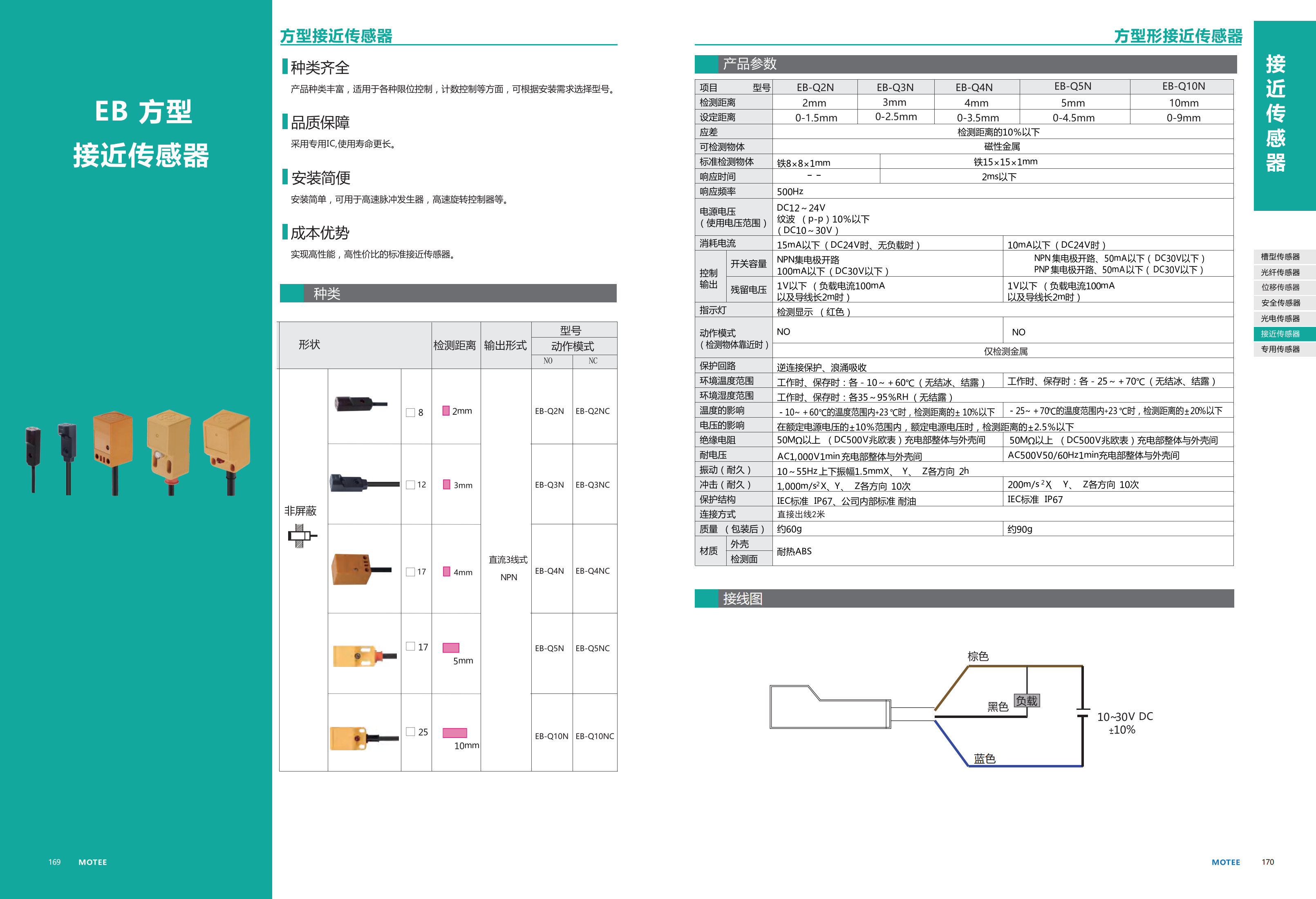Click the 500Hz response frequency value
This screenshot has height=899, width=1316.
pyautogui.click(x=790, y=192)
